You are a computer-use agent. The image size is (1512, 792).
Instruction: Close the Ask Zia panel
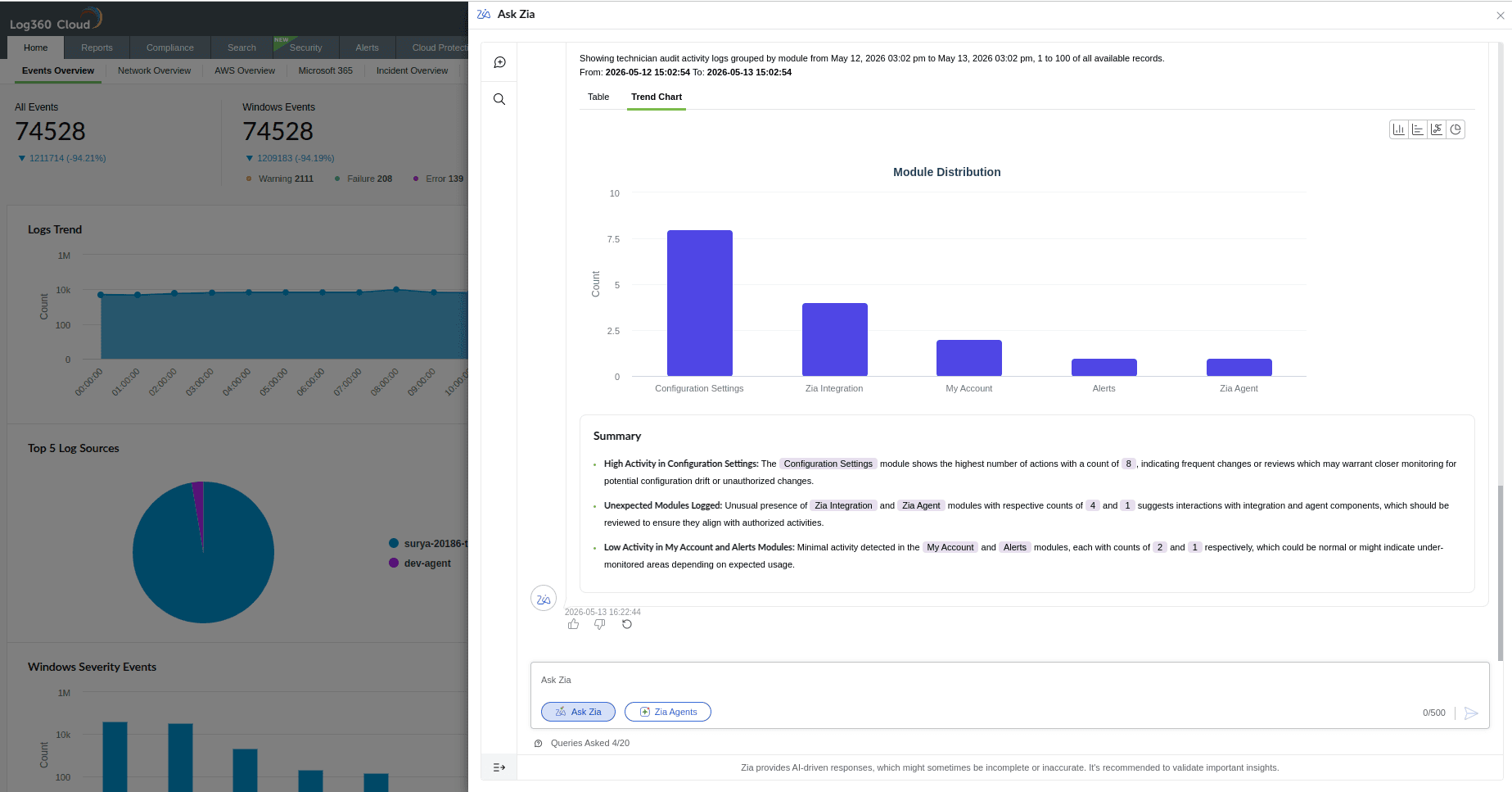[x=1501, y=15]
